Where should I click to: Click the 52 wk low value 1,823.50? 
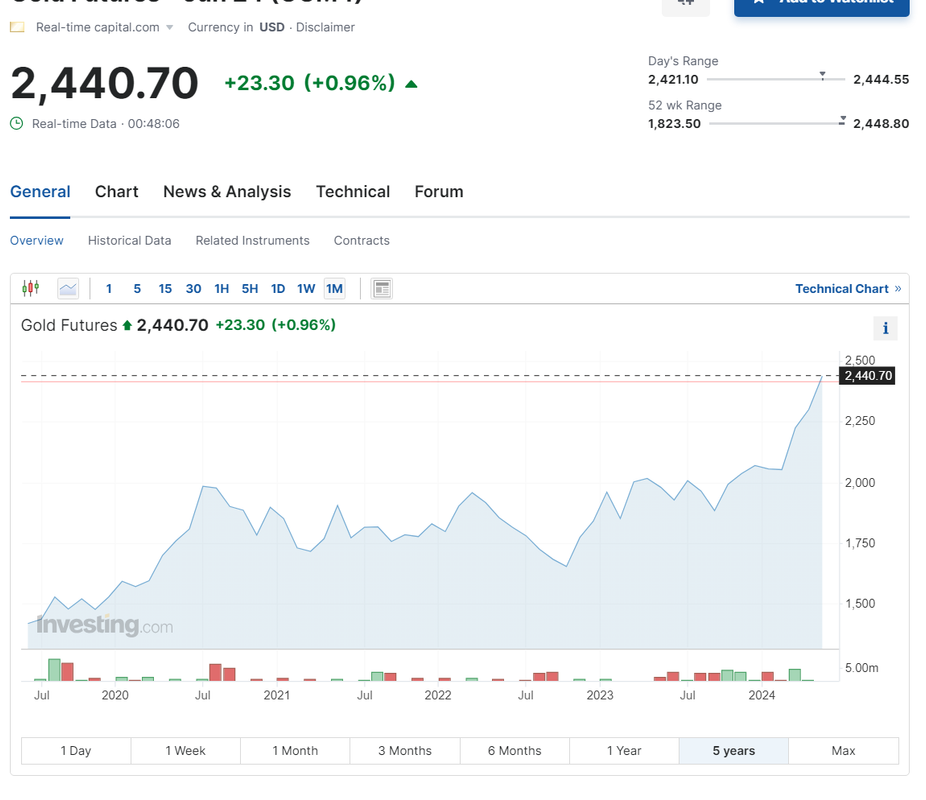674,123
